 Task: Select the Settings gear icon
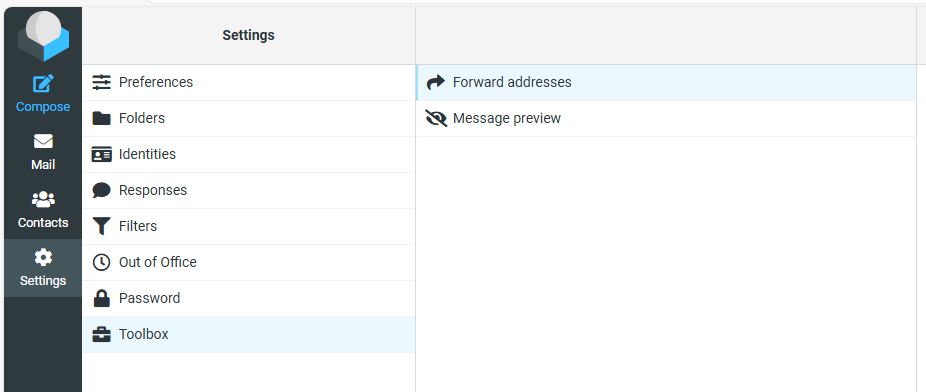43,257
